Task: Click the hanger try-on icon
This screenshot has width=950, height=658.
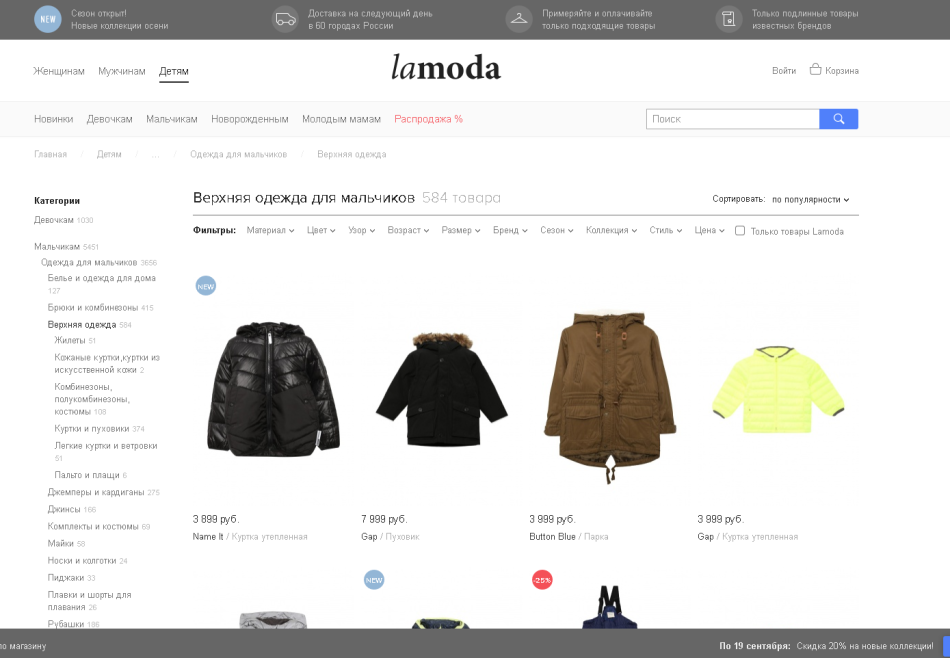Action: [519, 19]
